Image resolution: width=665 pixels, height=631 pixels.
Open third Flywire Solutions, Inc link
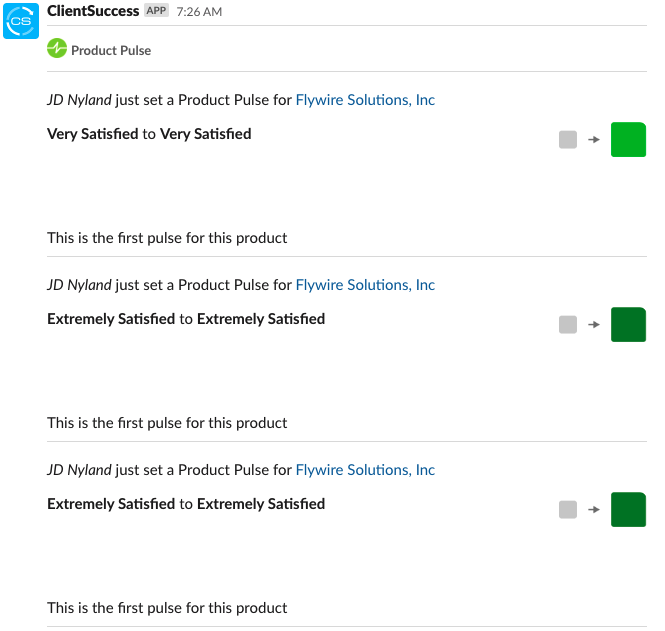365,469
